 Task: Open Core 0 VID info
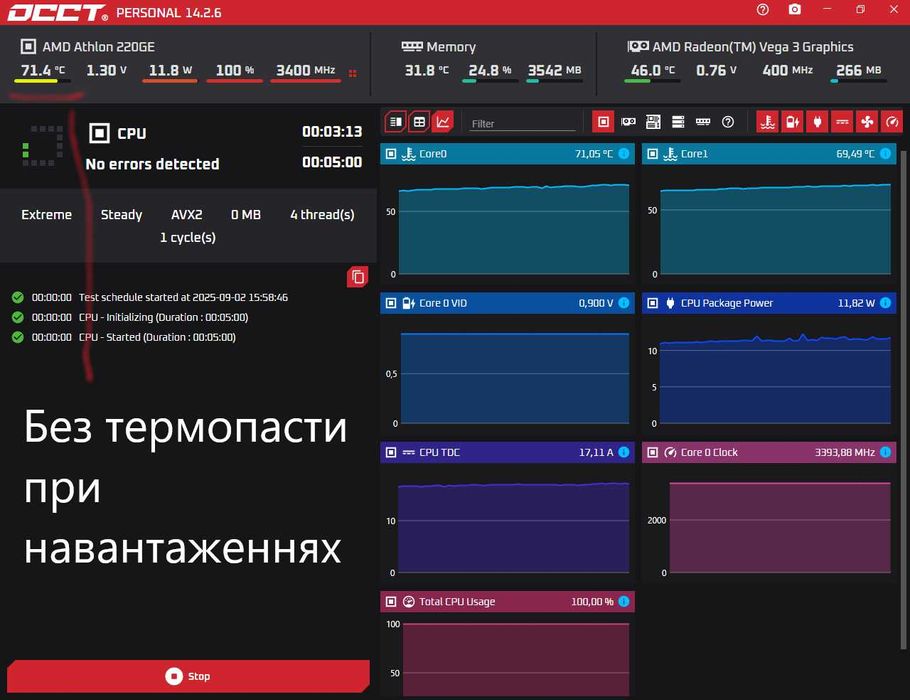click(624, 303)
